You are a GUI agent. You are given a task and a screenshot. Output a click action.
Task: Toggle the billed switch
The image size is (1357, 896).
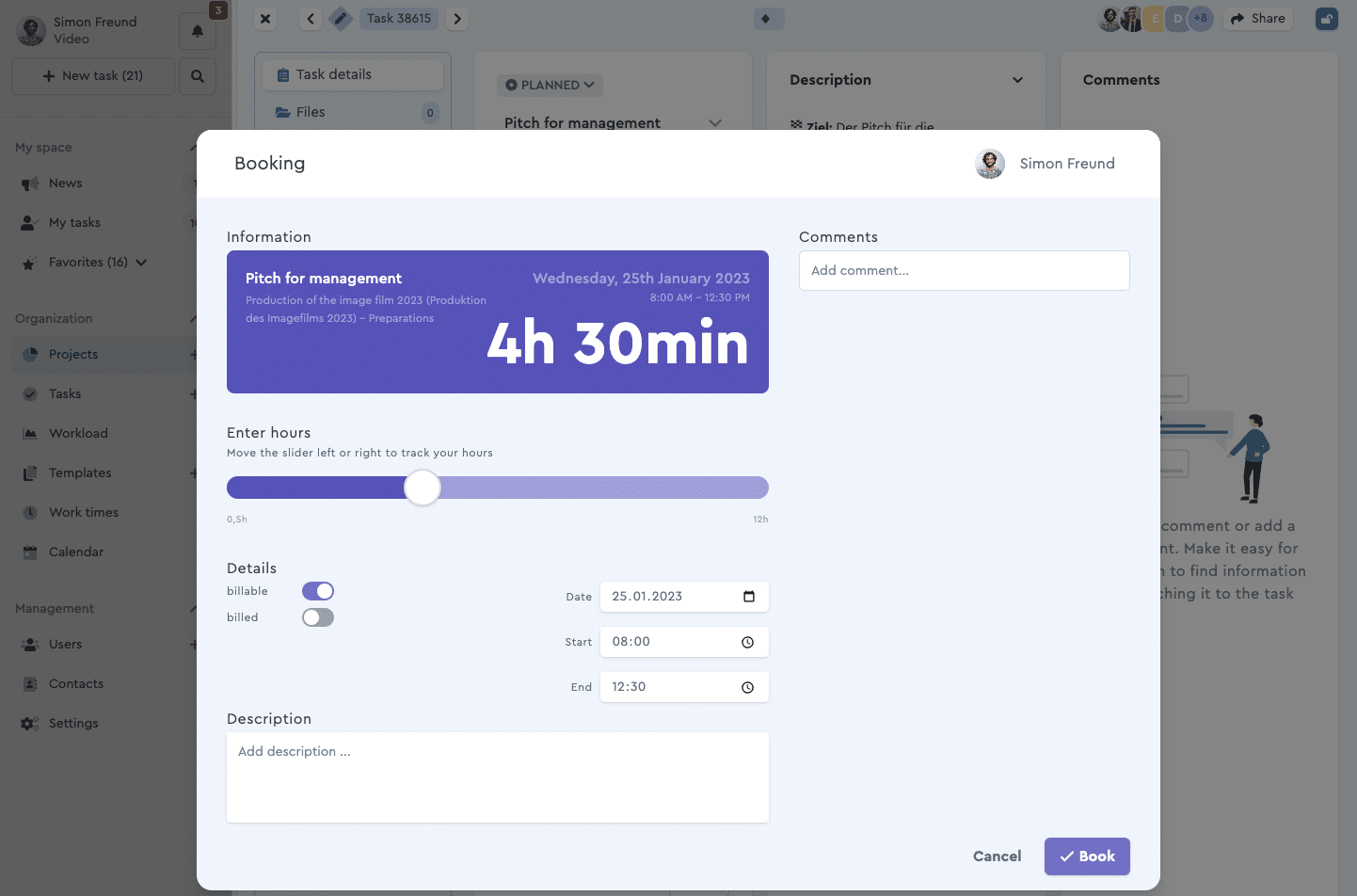(318, 617)
